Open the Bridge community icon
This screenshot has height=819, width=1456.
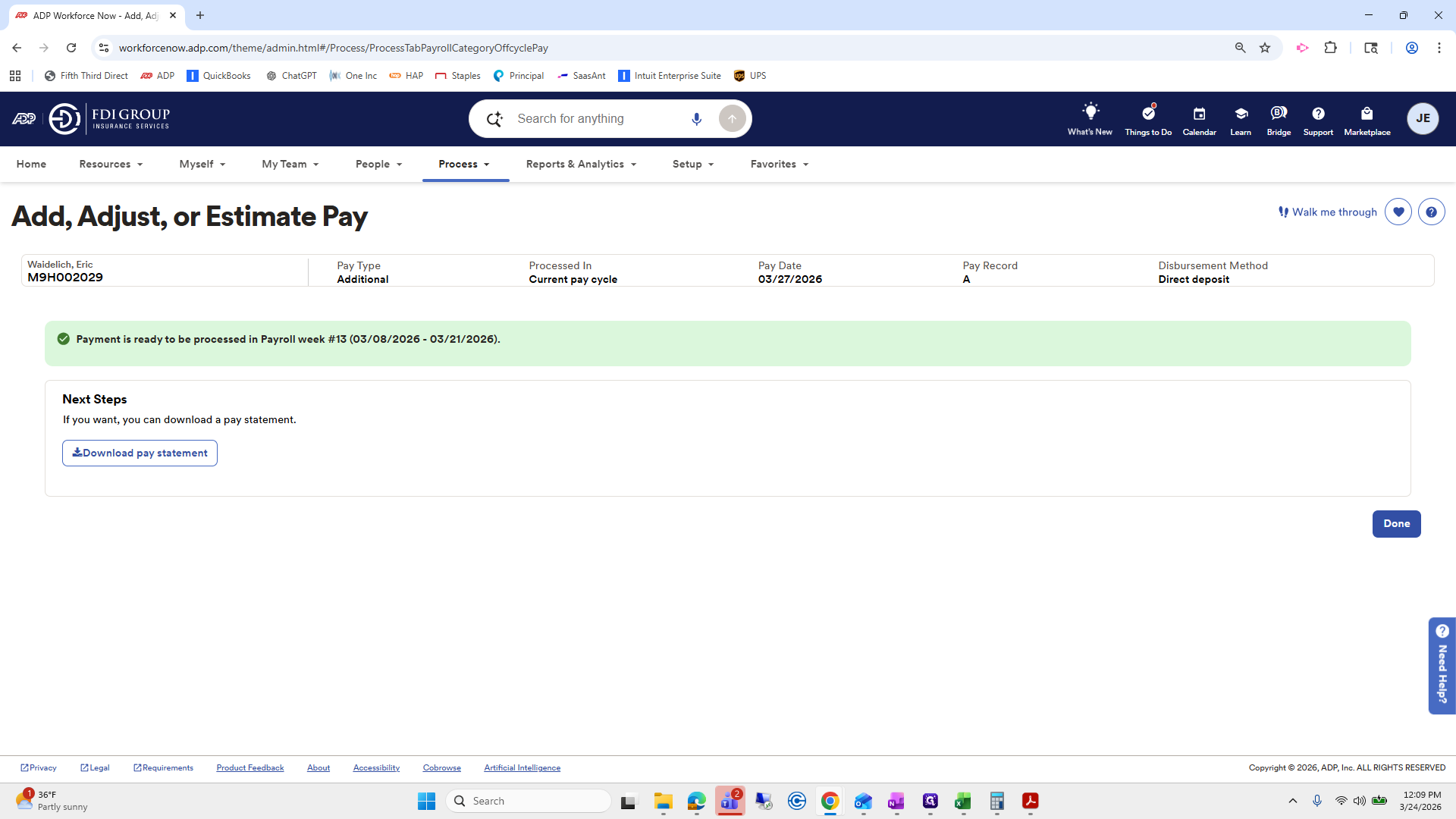1279,119
